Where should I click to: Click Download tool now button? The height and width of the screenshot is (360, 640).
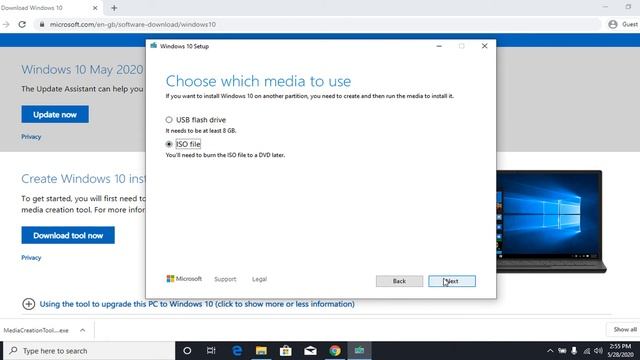[x=68, y=235]
